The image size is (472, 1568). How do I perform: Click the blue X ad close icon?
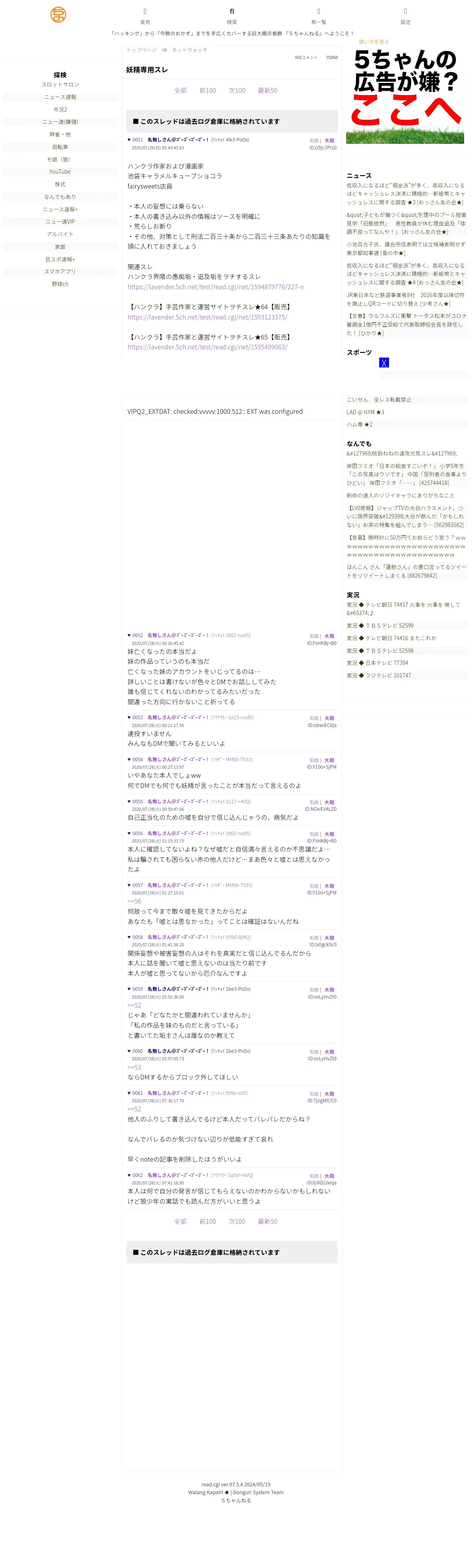(383, 363)
